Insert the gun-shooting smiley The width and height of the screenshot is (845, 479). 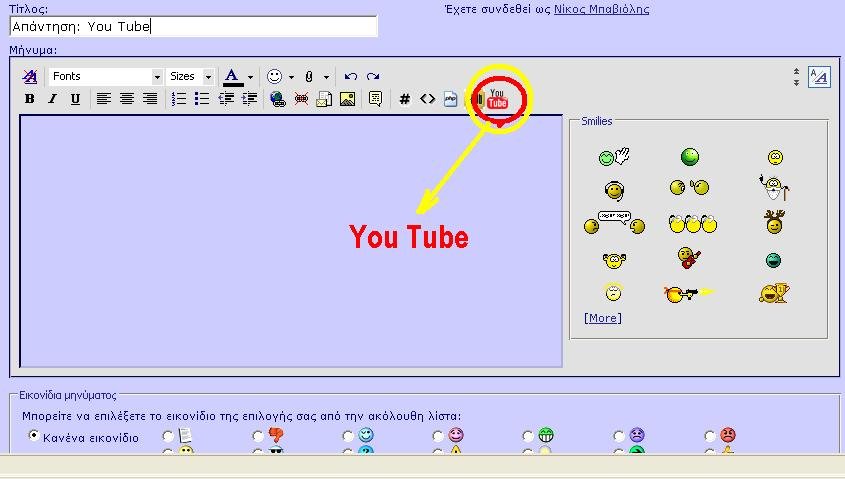pos(688,294)
